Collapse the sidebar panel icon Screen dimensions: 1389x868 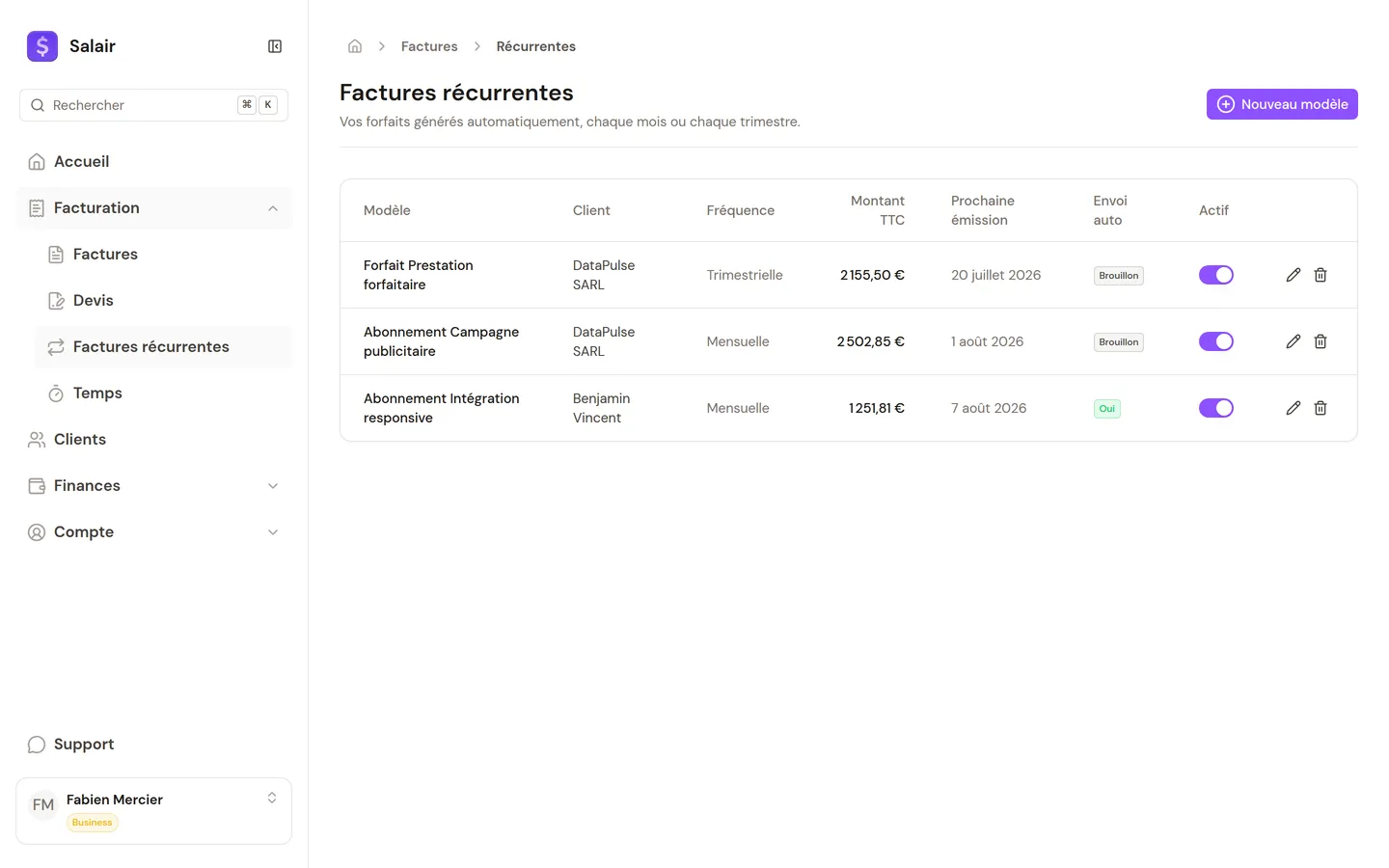pyautogui.click(x=275, y=46)
